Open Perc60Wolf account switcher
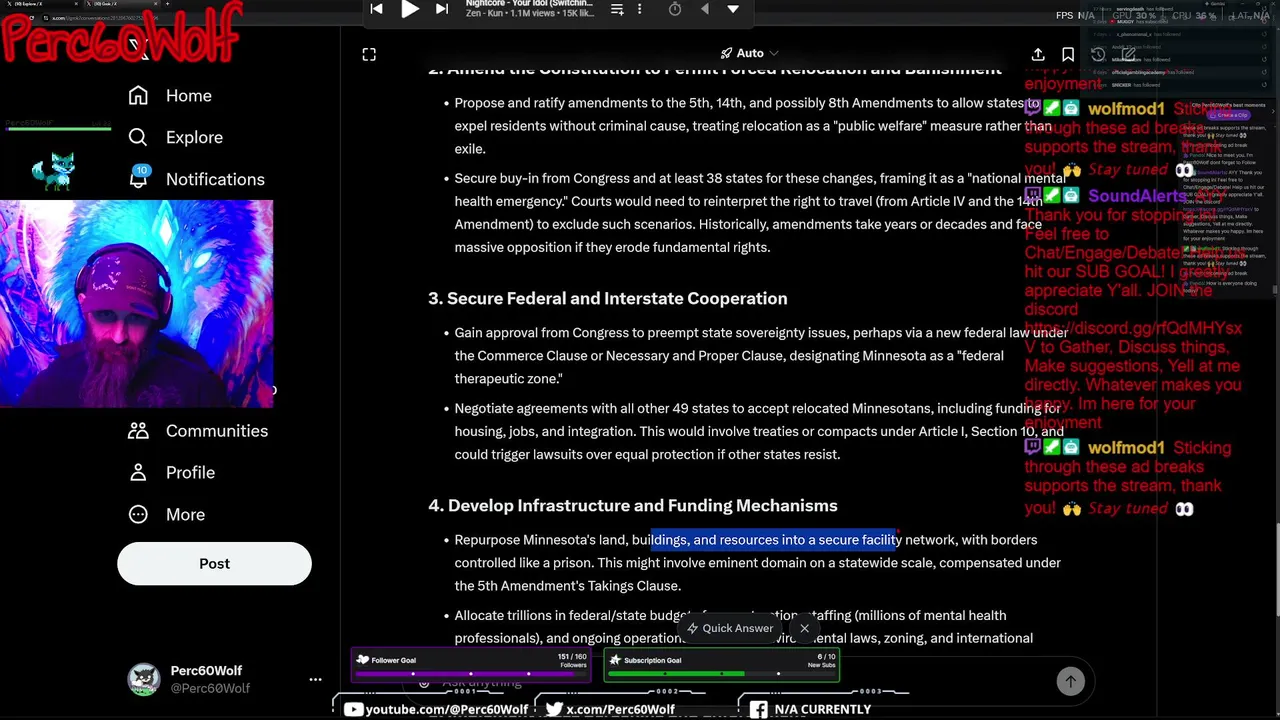Screen dimensions: 1280x720 pos(225,679)
